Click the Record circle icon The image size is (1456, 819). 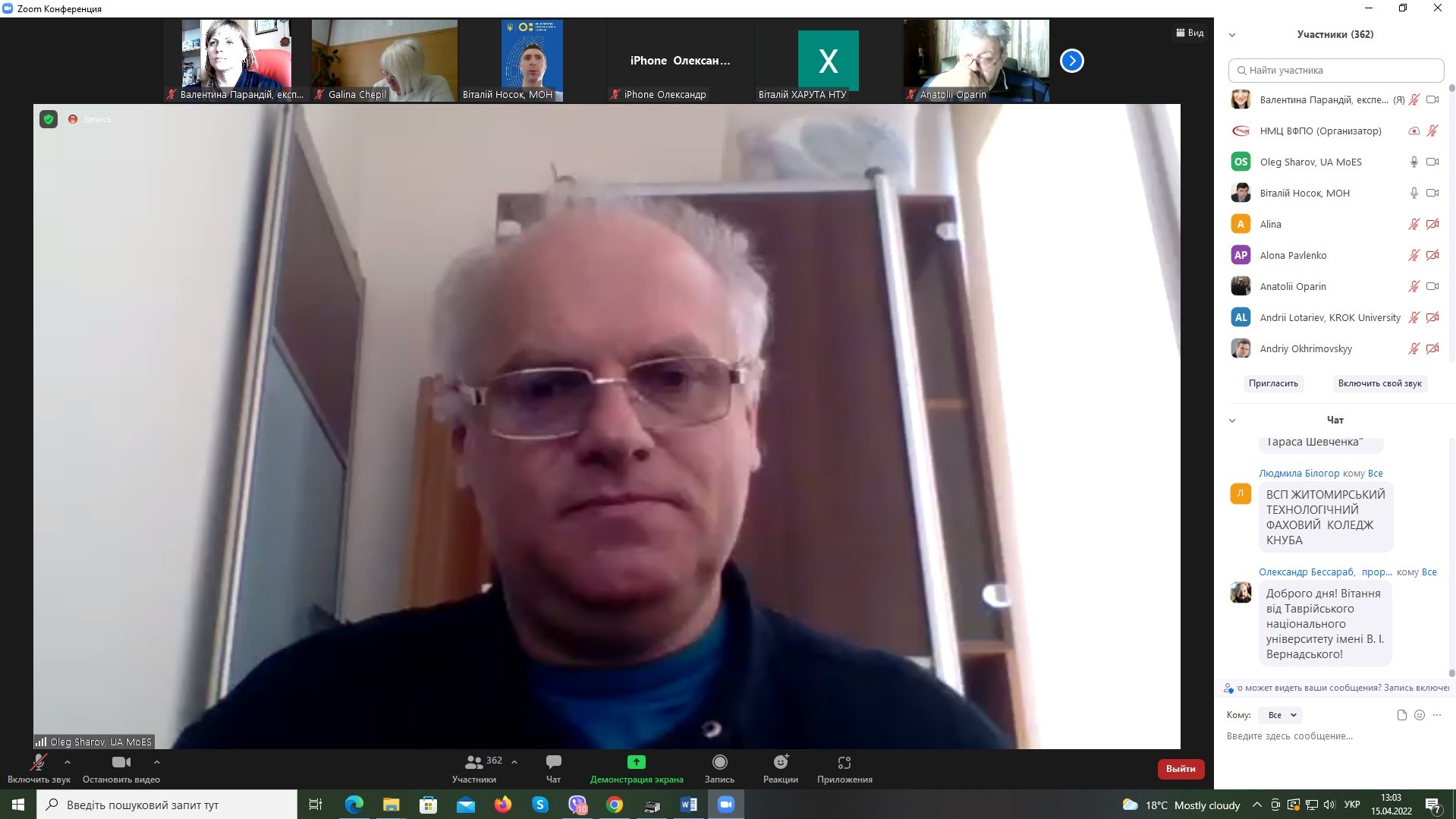[719, 762]
